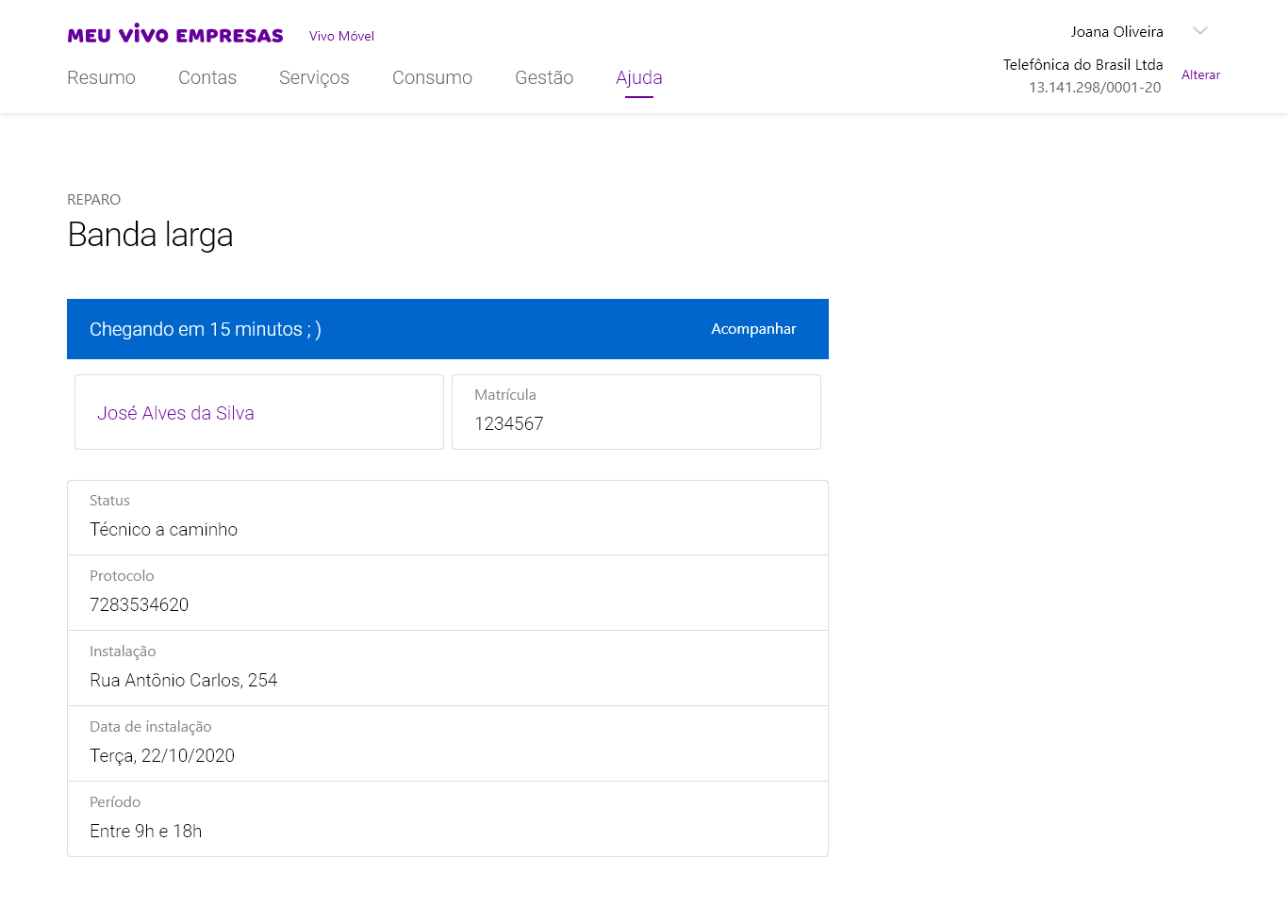Click Alterar to change company
Image resolution: width=1288 pixels, height=924 pixels.
tap(1200, 74)
